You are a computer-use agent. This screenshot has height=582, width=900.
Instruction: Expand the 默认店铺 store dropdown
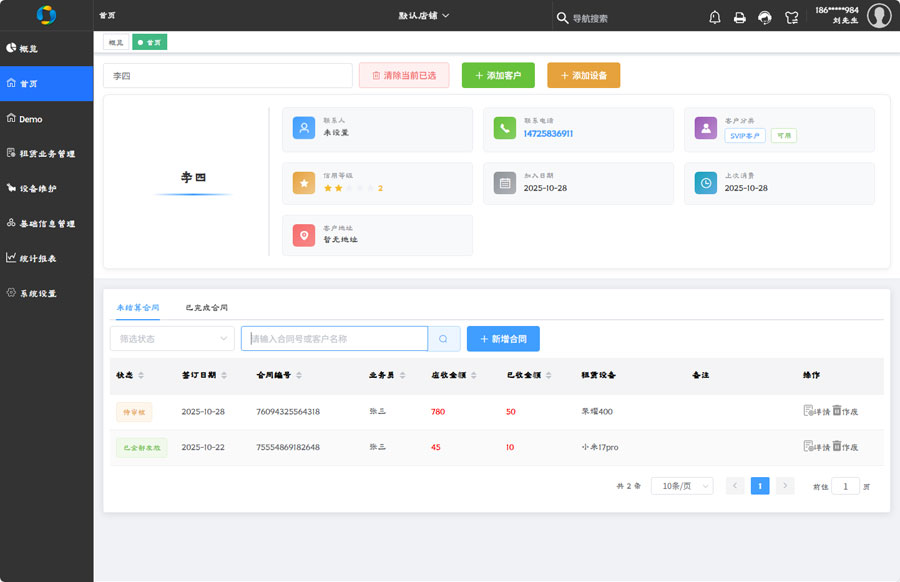(424, 16)
